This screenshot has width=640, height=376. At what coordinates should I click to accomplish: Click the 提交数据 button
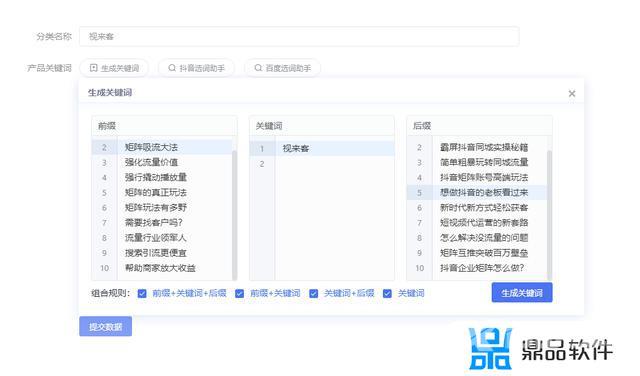(x=105, y=326)
